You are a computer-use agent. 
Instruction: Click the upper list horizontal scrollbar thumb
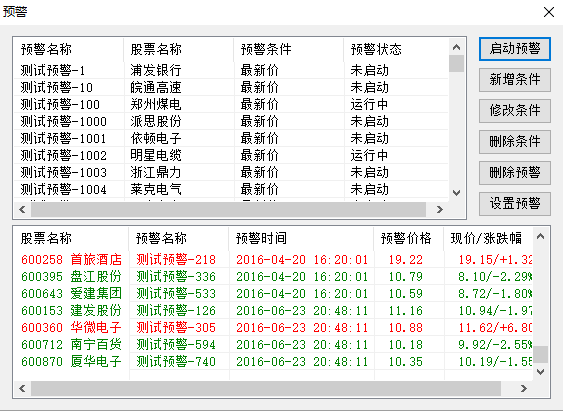[x=228, y=209]
